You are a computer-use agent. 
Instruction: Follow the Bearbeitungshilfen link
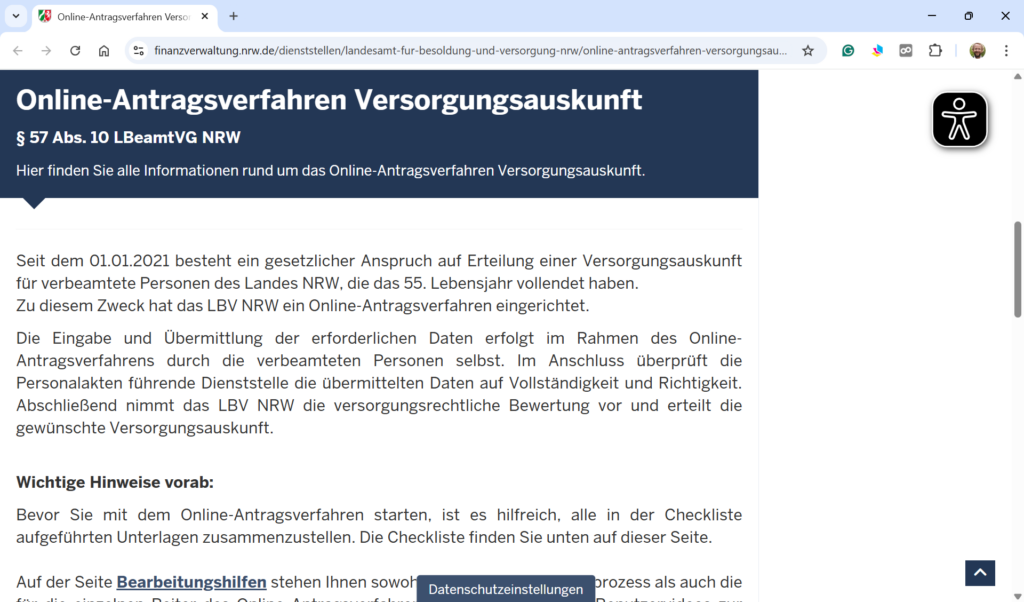pyautogui.click(x=191, y=582)
